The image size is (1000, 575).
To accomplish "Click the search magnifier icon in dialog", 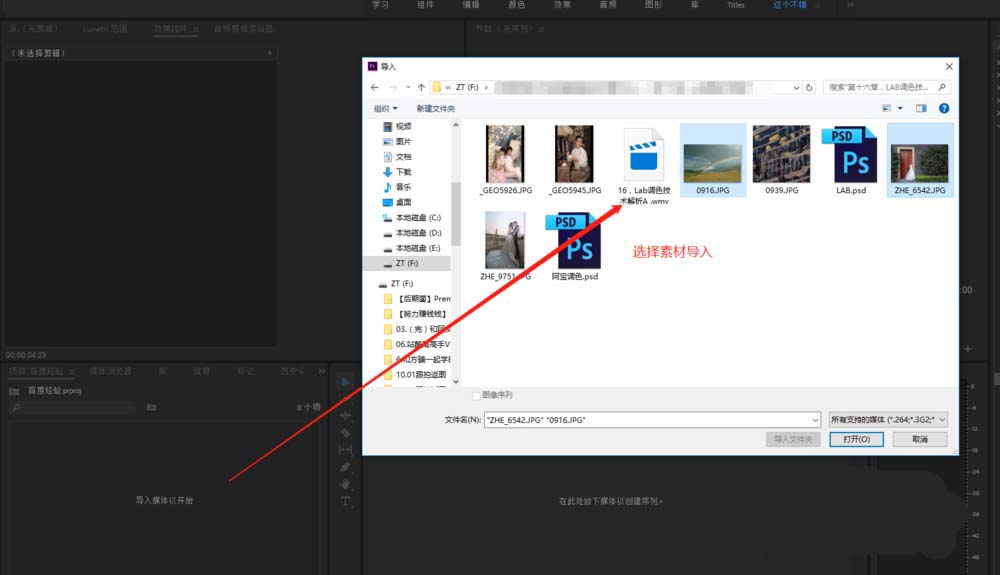I will point(942,87).
